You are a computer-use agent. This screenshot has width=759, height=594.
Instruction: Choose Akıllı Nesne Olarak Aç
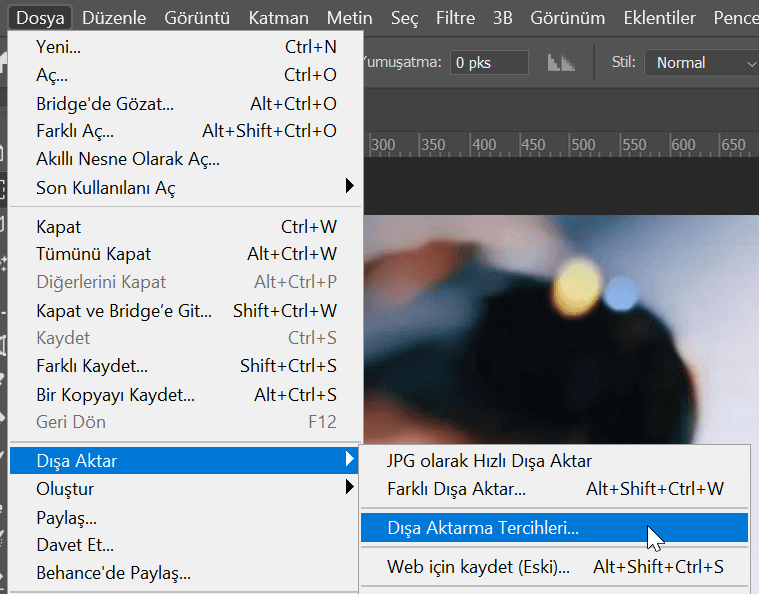tap(127, 159)
